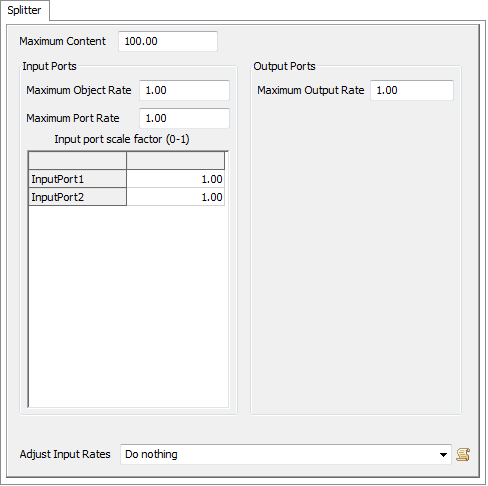
Task: Select the InputPort2 row header
Action: [78, 197]
